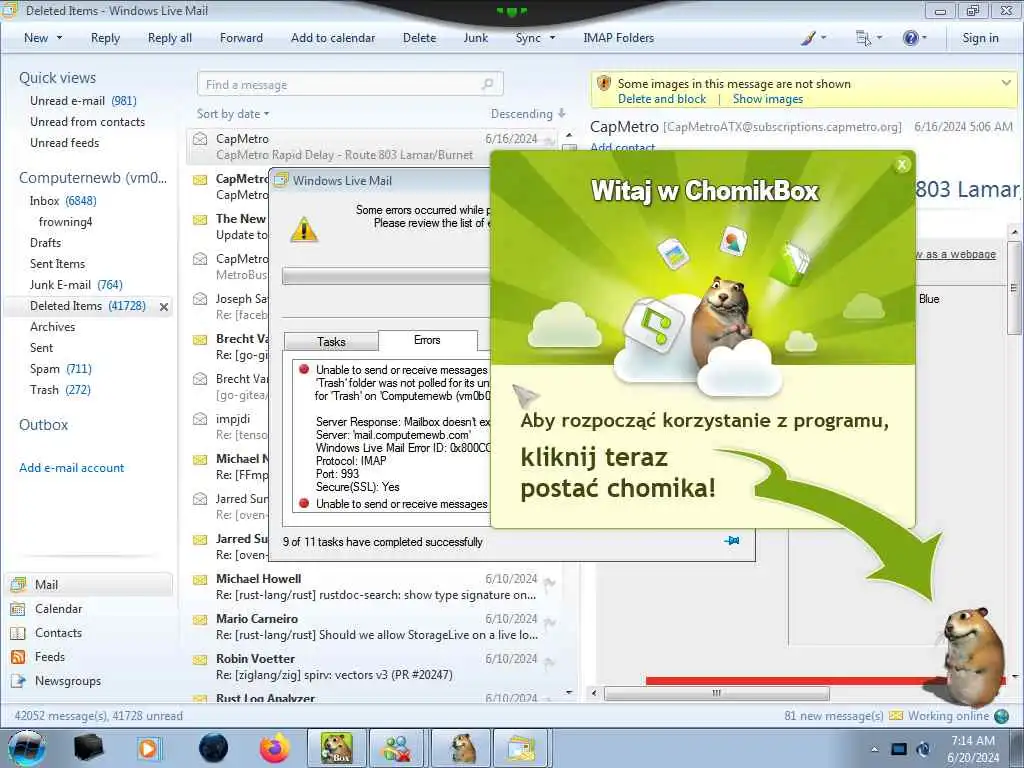Open the Junk E-mail folder
The height and width of the screenshot is (768, 1024).
click(x=76, y=285)
